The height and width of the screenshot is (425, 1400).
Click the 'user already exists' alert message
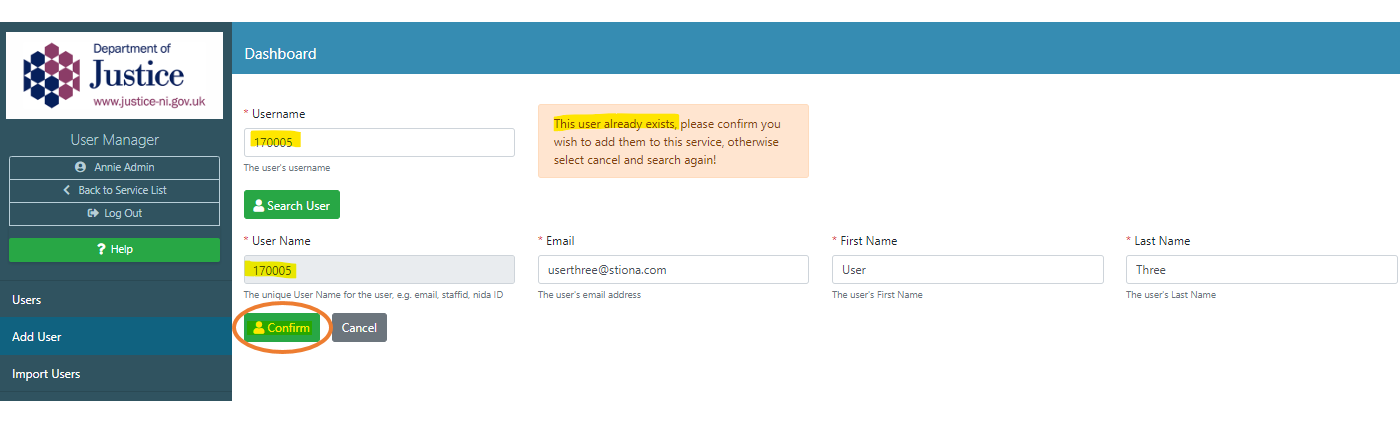click(x=673, y=141)
